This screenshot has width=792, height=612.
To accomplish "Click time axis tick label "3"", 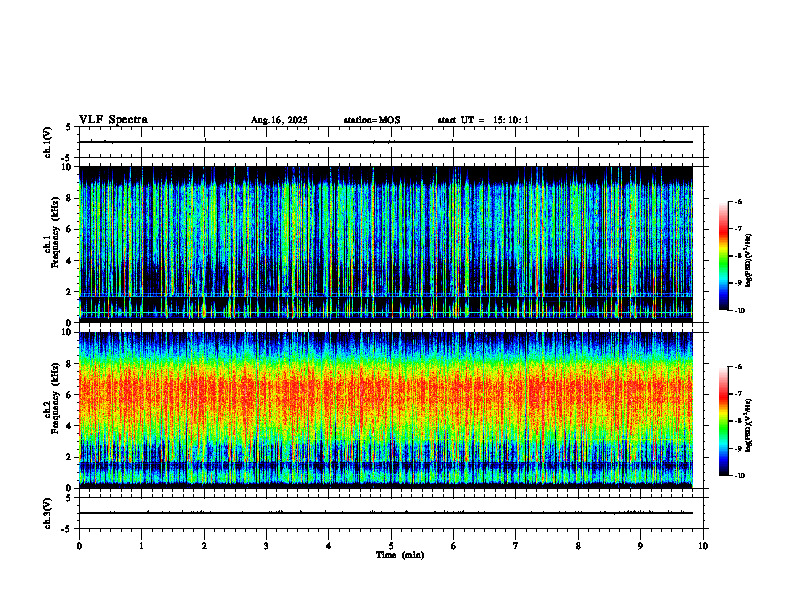I will (266, 546).
